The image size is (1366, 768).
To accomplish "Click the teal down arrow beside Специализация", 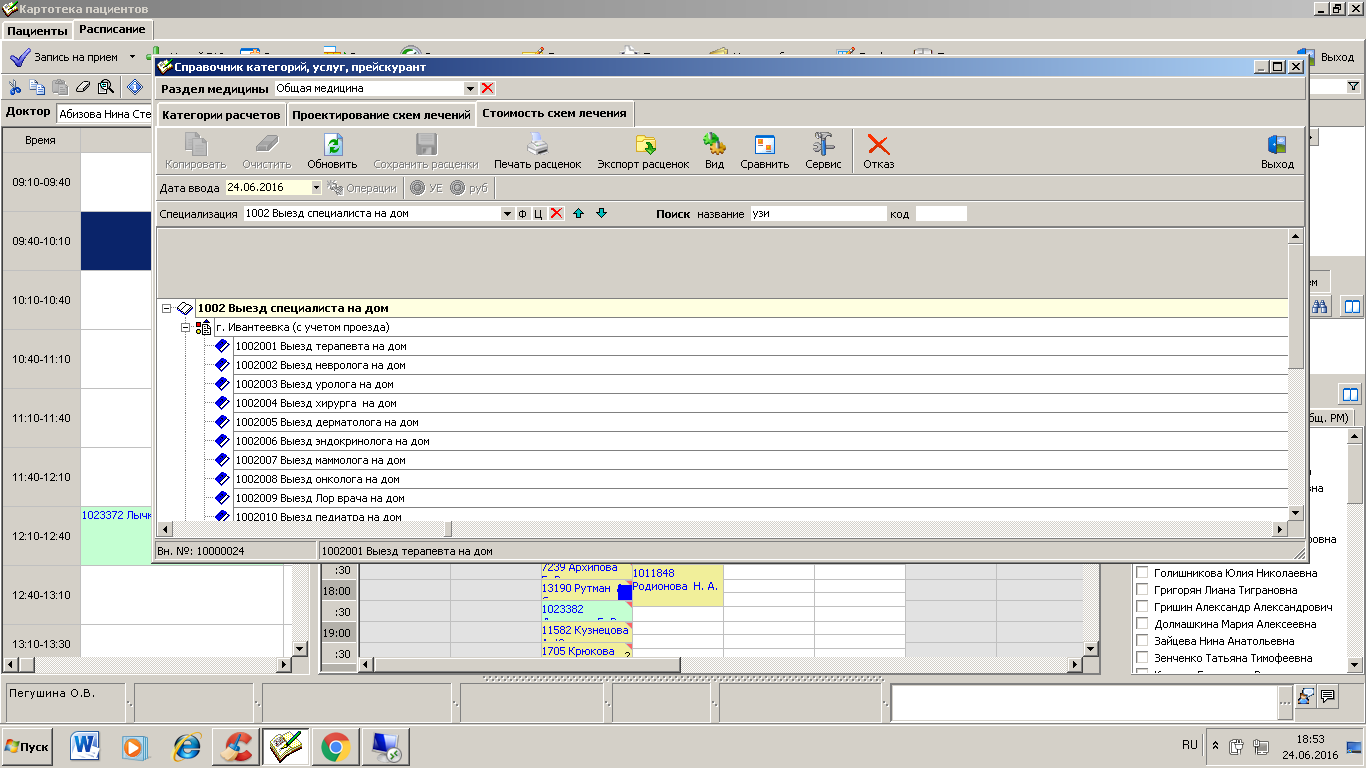I will tap(601, 213).
